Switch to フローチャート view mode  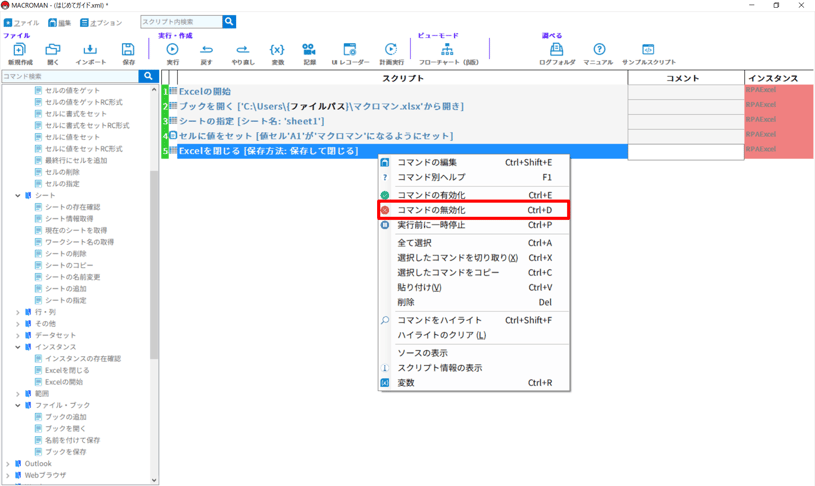pos(447,50)
